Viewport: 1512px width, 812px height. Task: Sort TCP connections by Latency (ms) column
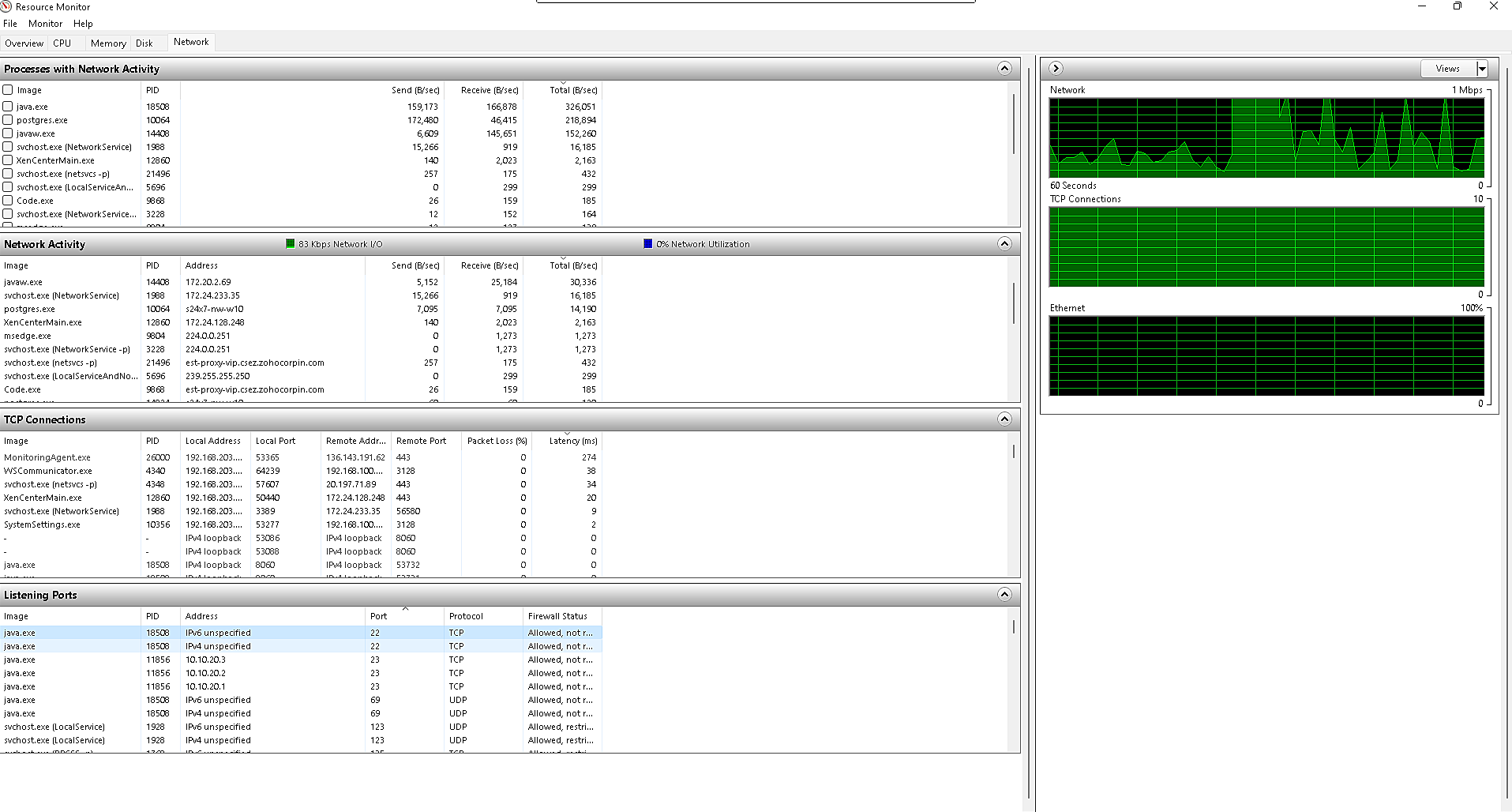(572, 441)
